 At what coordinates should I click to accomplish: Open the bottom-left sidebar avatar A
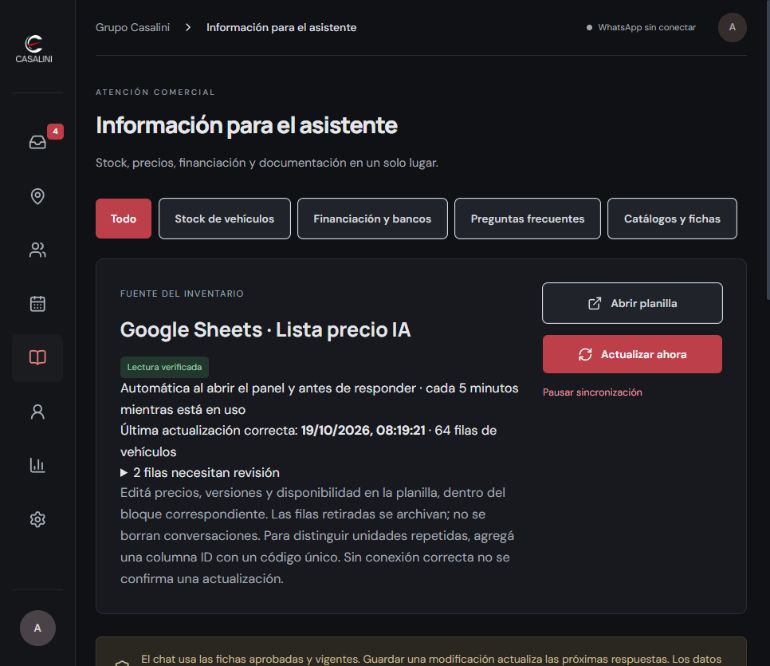point(38,628)
